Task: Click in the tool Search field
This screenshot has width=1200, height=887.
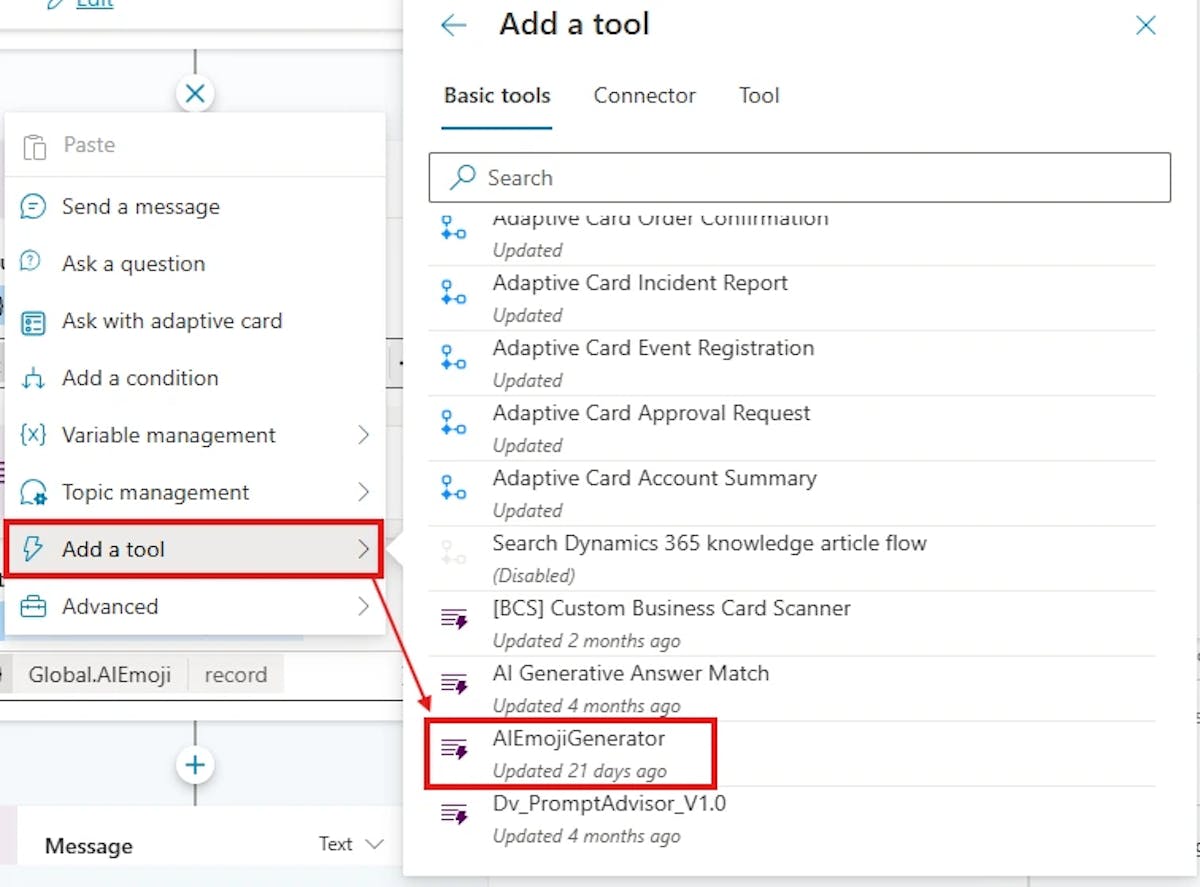Action: (820, 178)
